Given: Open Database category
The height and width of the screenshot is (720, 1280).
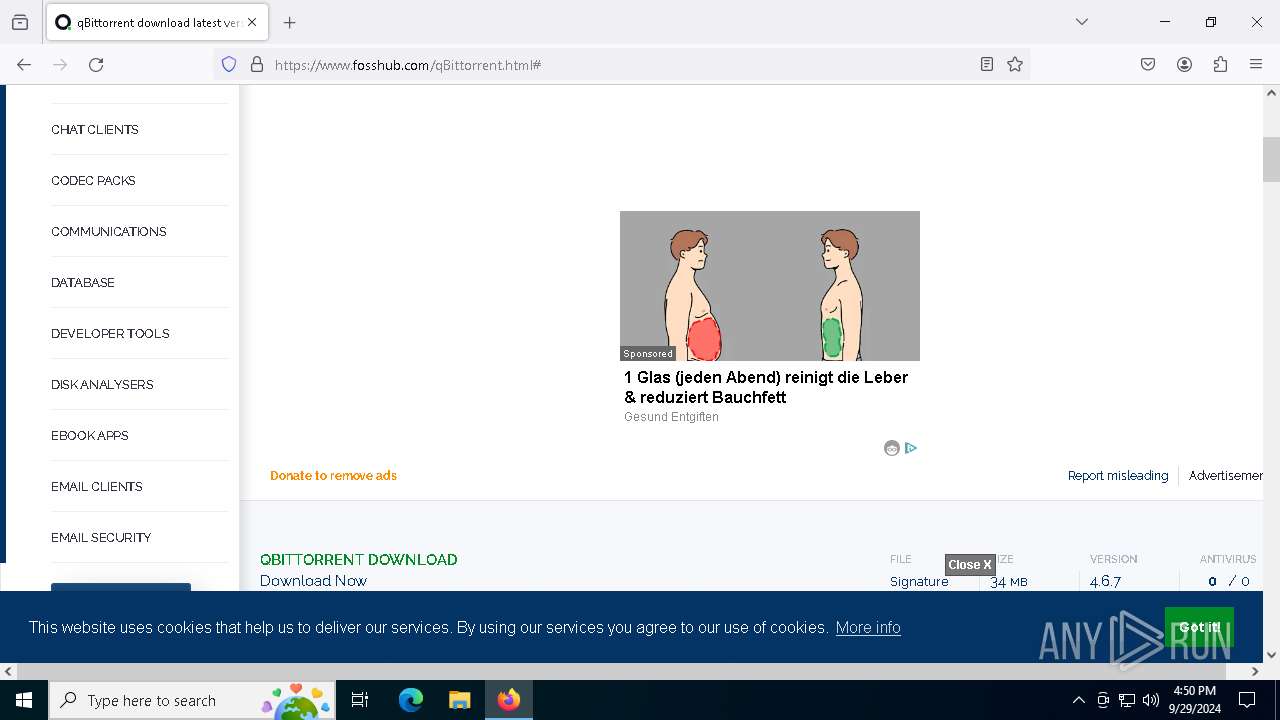Looking at the screenshot, I should click(83, 283).
